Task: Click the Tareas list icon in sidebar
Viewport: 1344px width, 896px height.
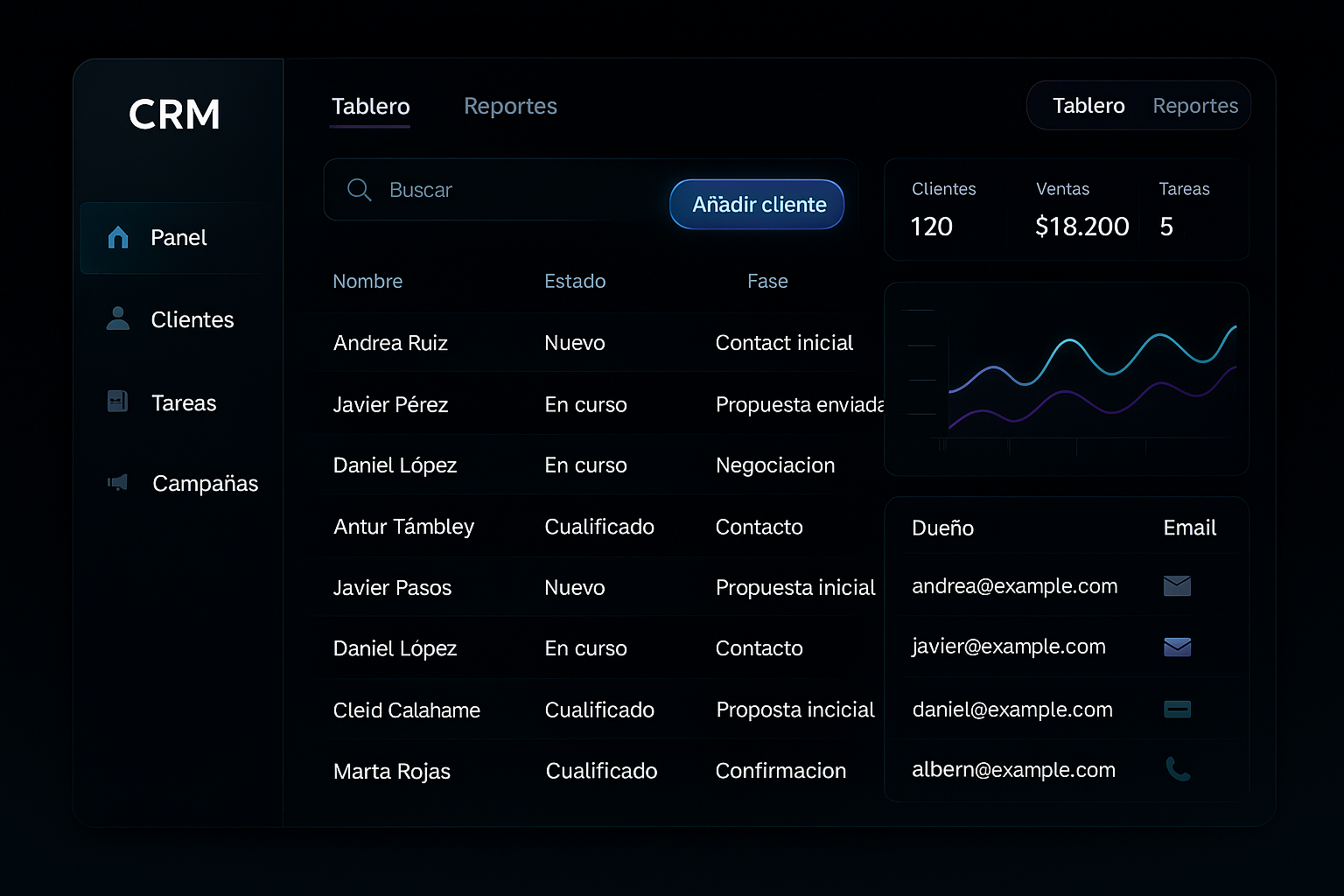Action: point(116,402)
